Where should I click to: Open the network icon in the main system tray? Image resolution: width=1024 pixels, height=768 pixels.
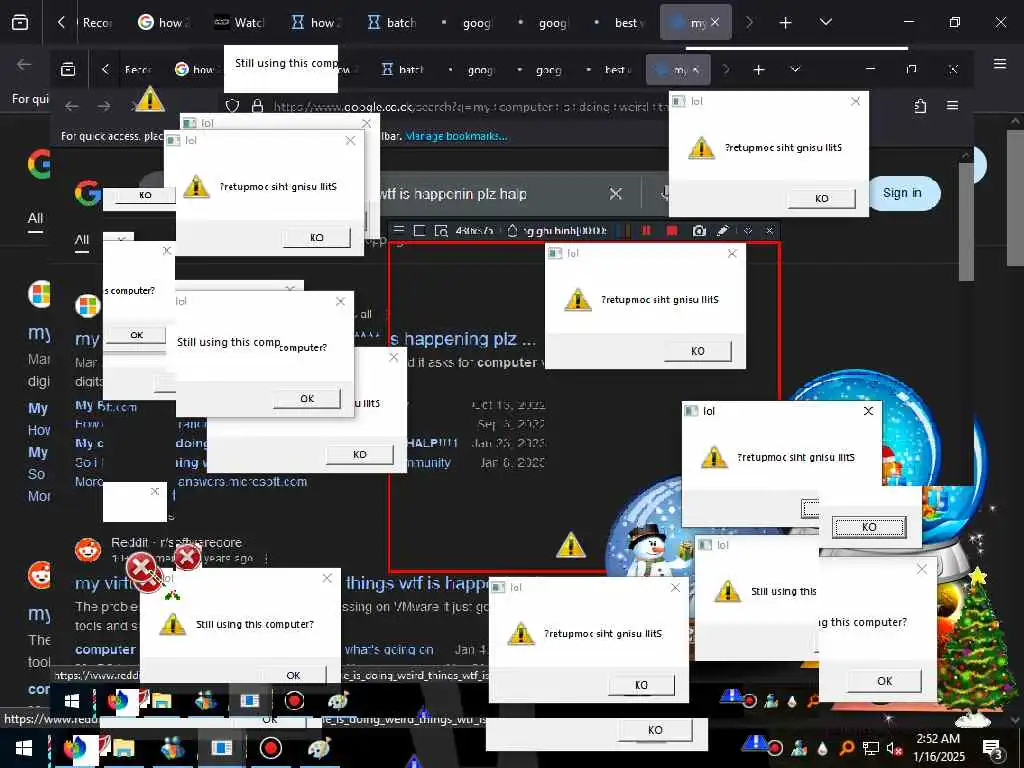point(871,748)
